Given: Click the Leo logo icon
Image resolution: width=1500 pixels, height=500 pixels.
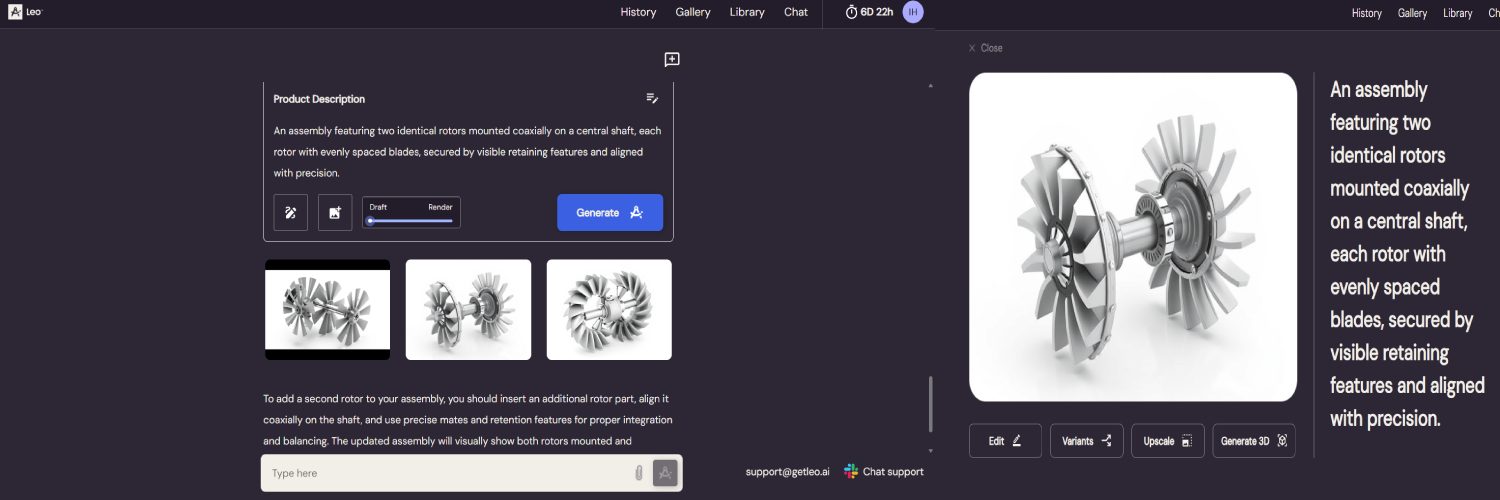Looking at the screenshot, I should coord(15,12).
